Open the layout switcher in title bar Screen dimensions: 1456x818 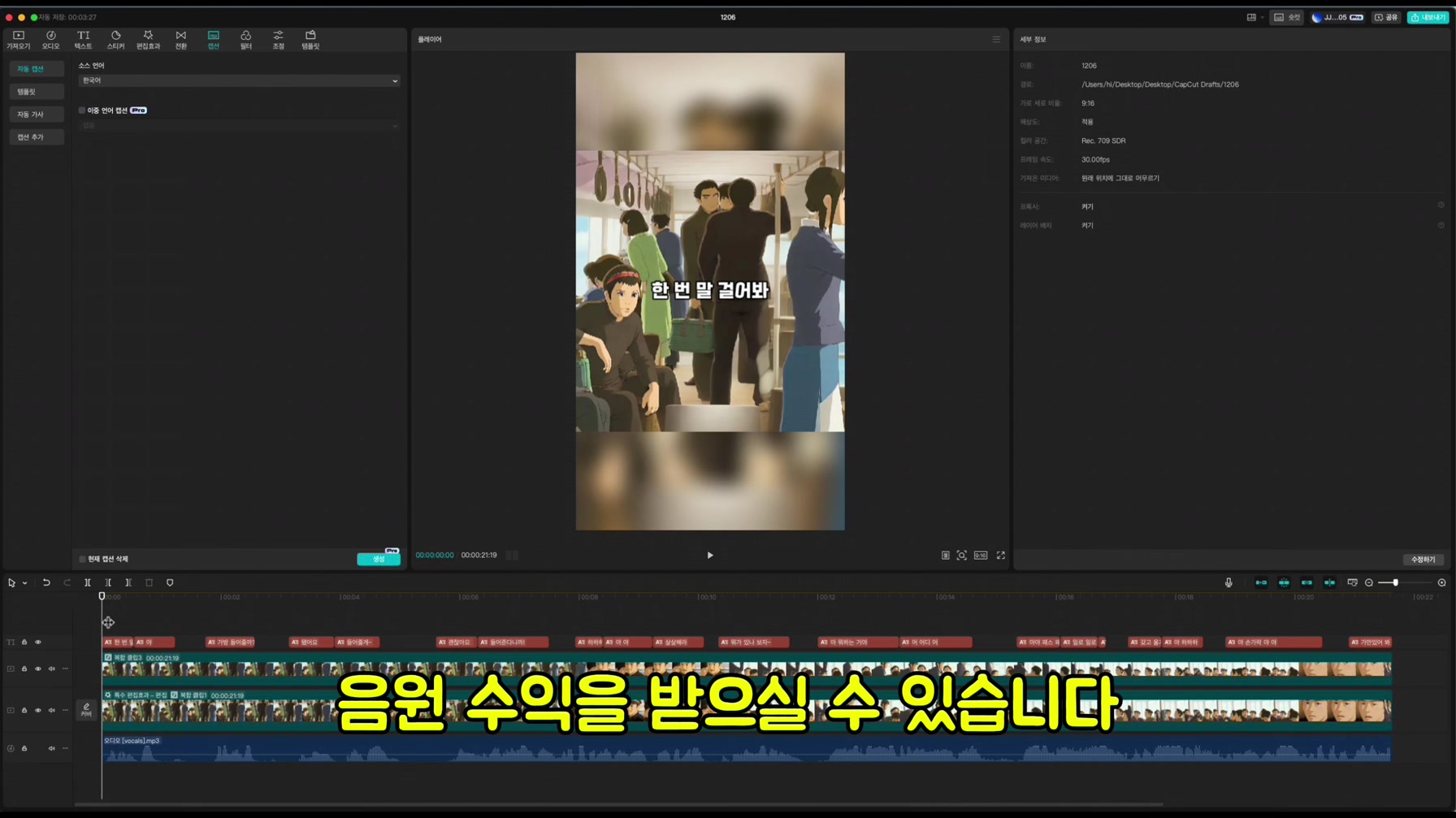[1254, 17]
